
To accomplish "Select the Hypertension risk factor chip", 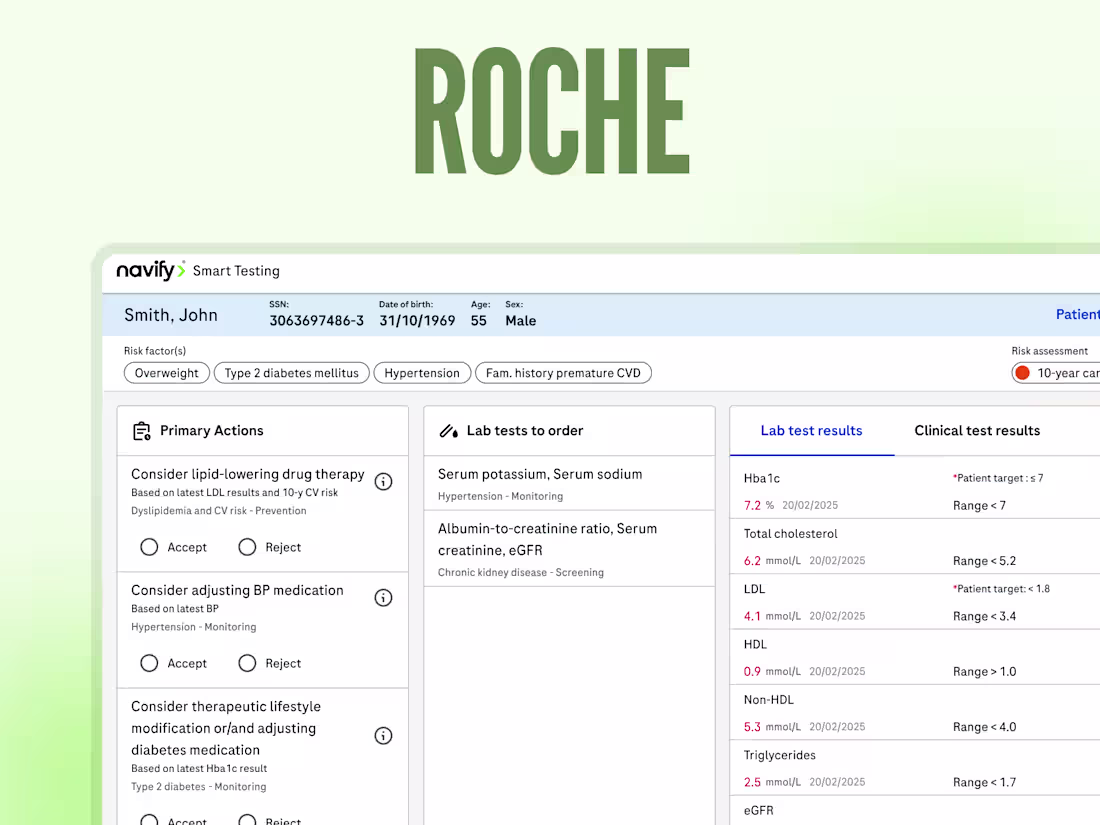I will tap(422, 372).
